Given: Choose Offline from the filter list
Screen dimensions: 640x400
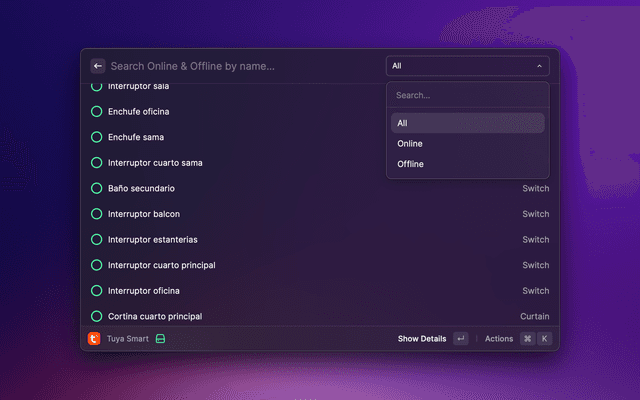Looking at the screenshot, I should tap(467, 164).
